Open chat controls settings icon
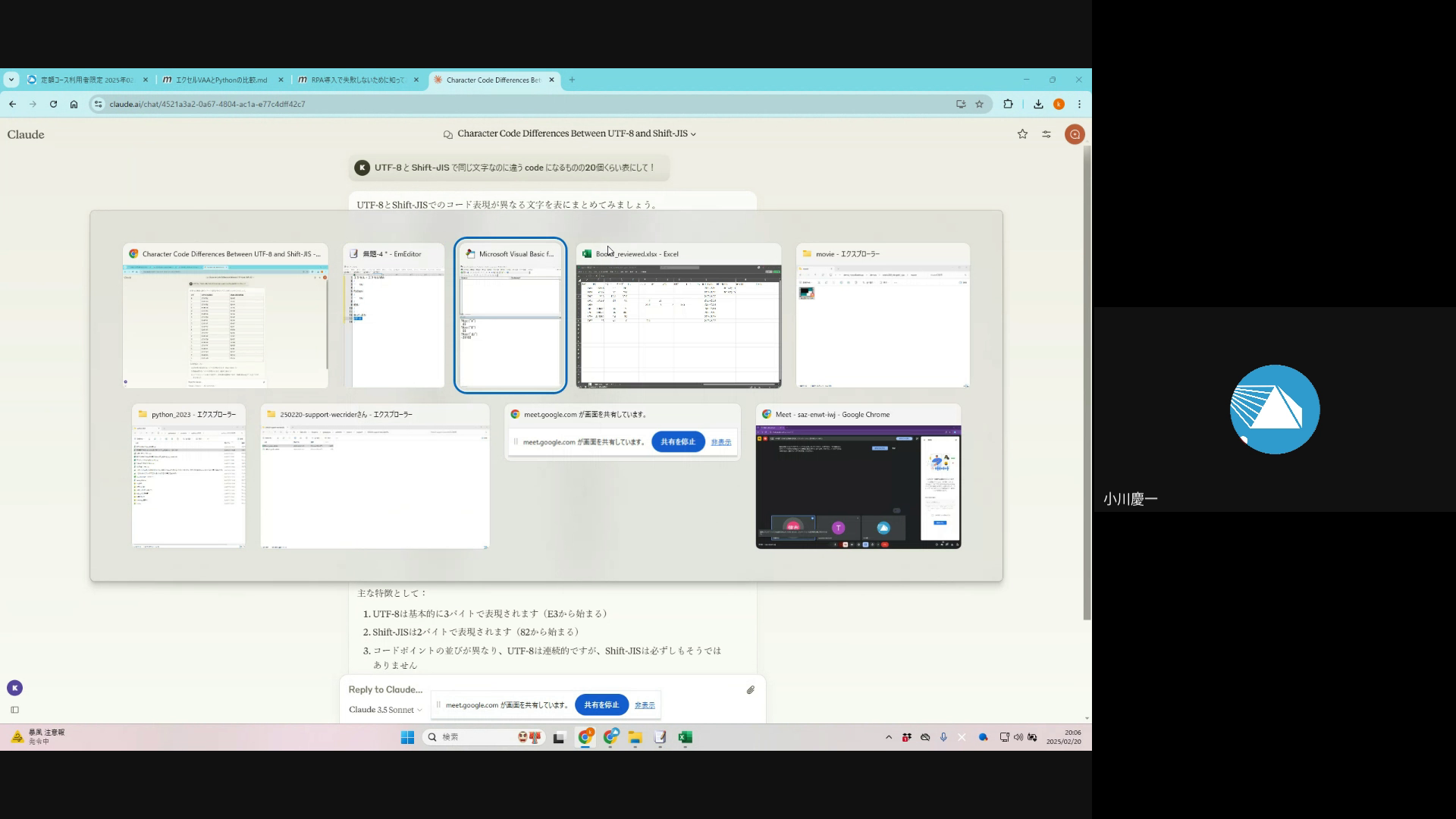Screen dimensions: 1456x819 pyautogui.click(x=1046, y=134)
